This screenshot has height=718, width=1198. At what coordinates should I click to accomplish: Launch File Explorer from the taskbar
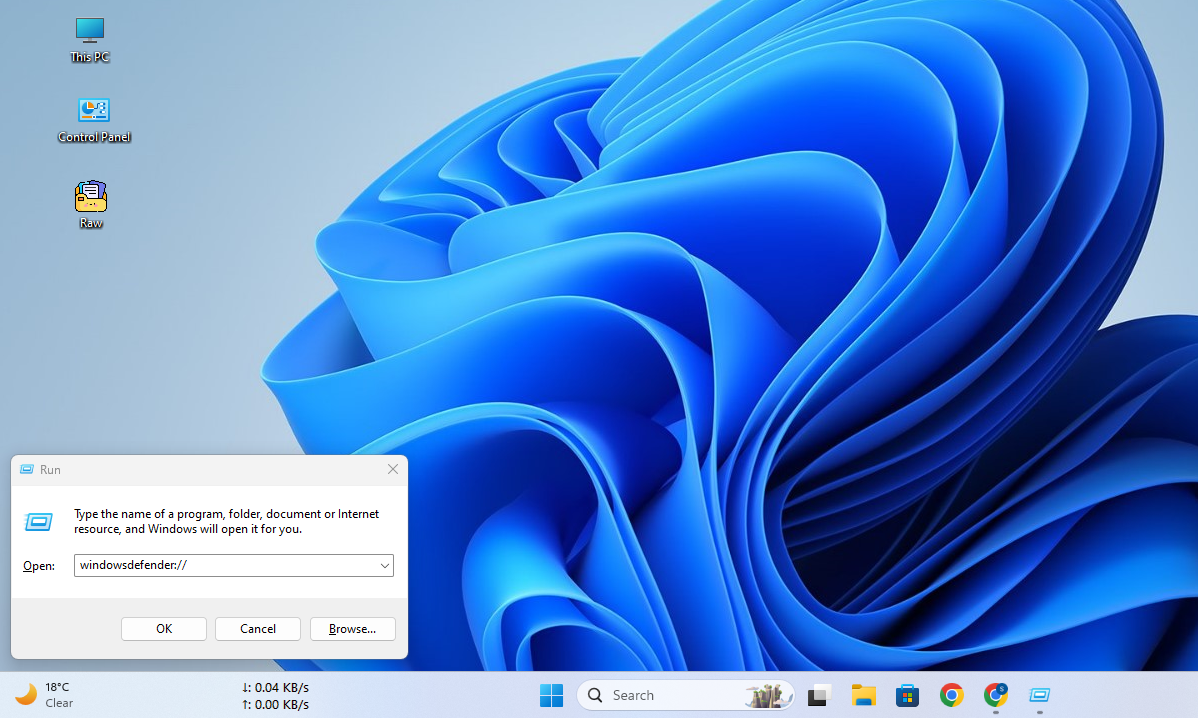(x=863, y=695)
